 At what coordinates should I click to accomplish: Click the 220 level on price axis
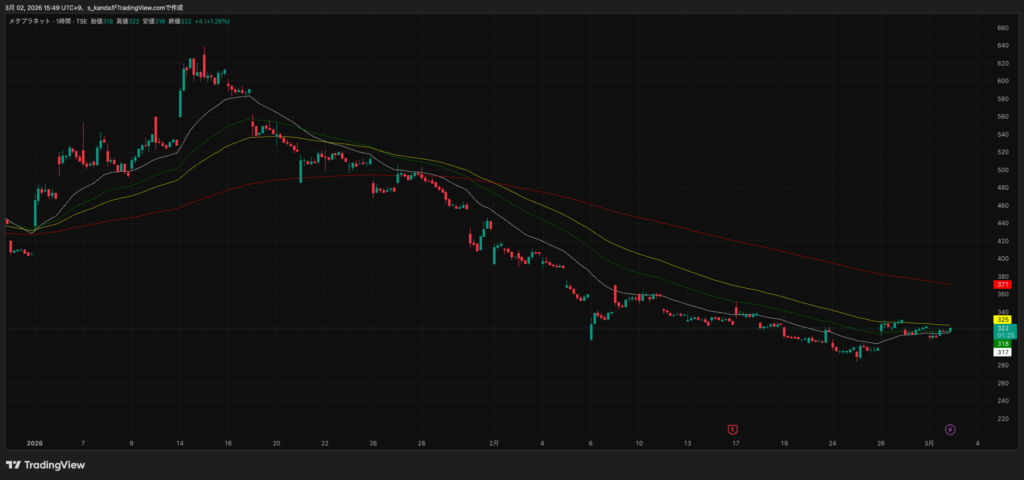point(1001,417)
